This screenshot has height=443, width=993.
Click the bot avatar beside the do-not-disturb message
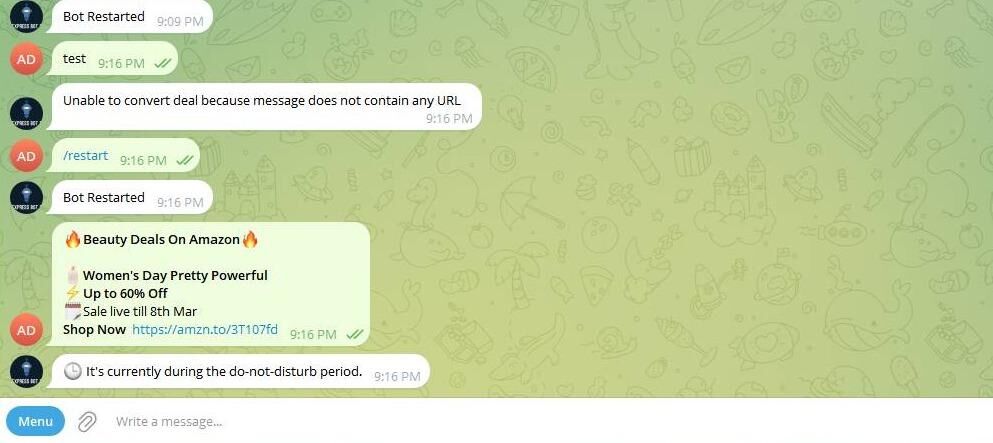pos(26,371)
